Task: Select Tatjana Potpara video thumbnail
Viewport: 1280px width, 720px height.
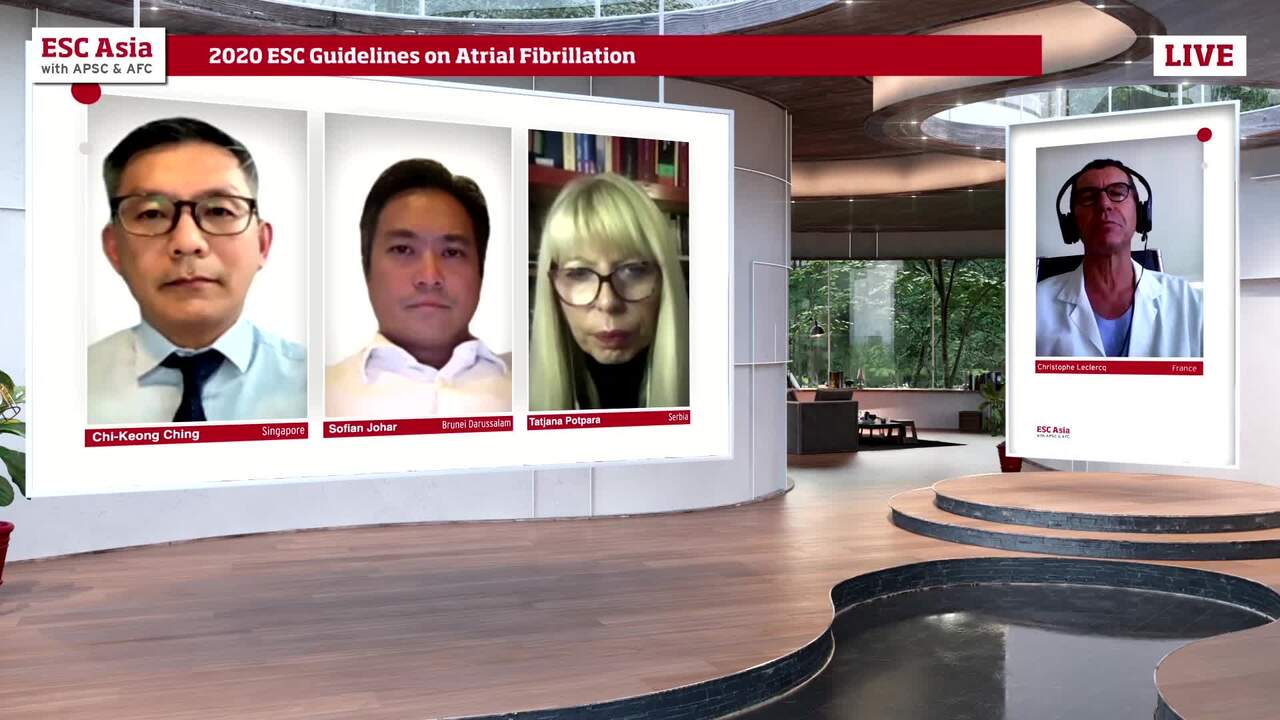Action: pyautogui.click(x=608, y=270)
